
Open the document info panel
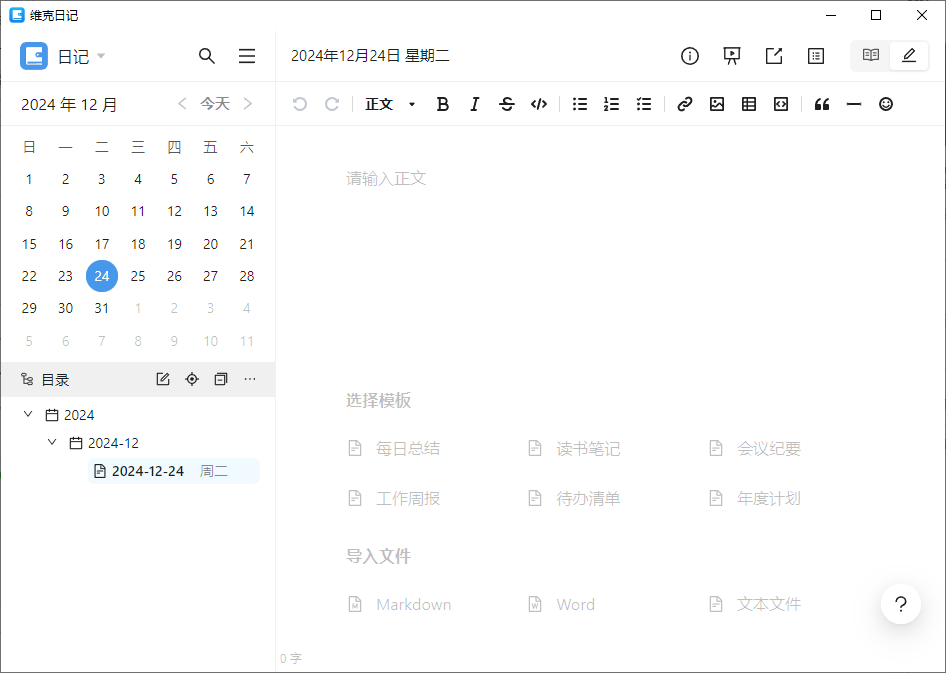(x=689, y=56)
